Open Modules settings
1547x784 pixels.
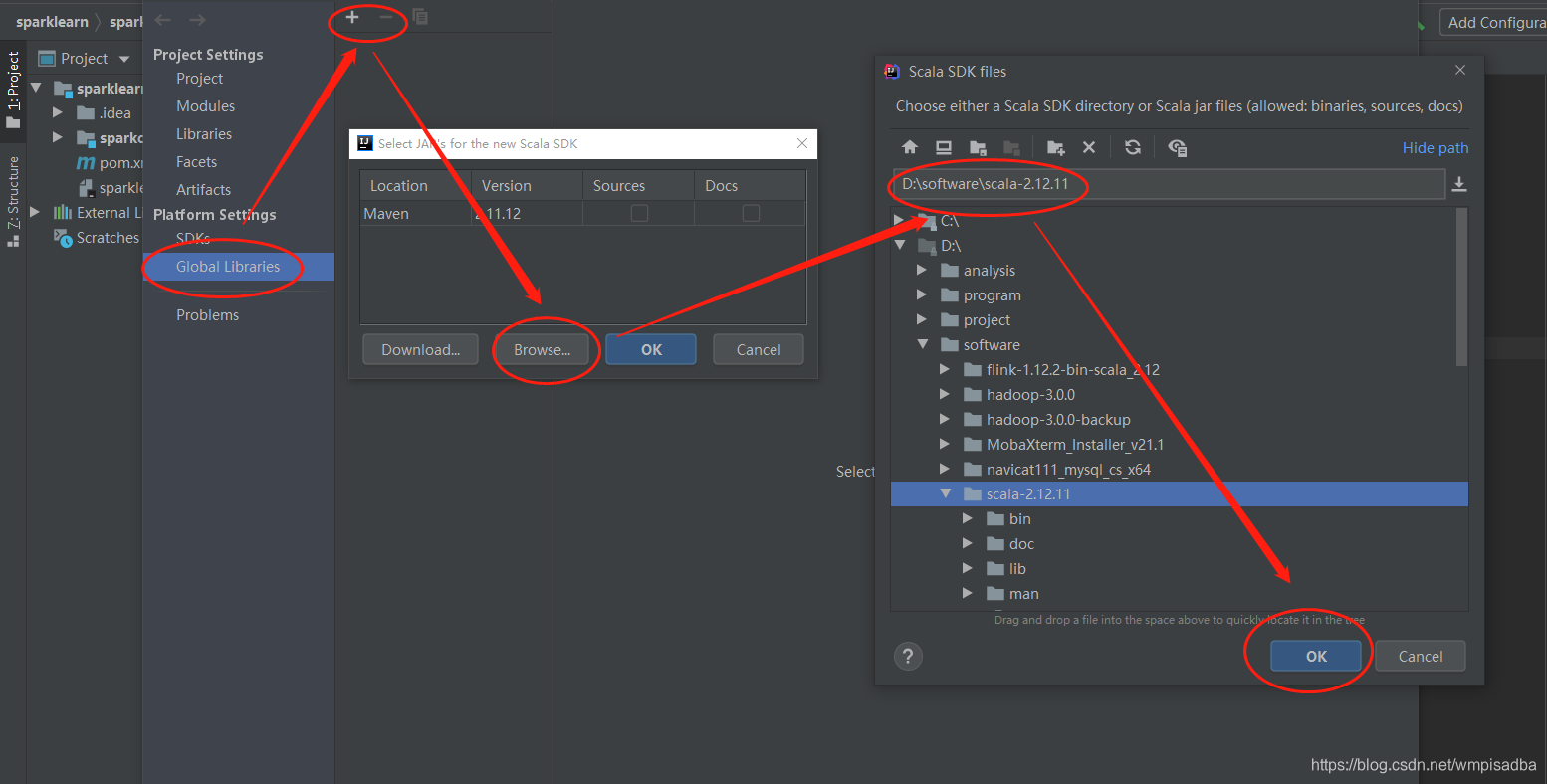click(x=205, y=106)
